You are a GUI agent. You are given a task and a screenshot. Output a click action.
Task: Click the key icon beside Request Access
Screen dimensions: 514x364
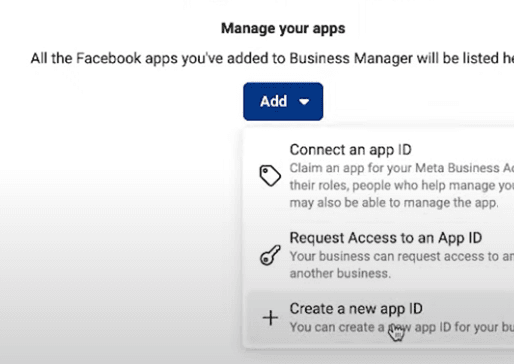[x=270, y=255]
